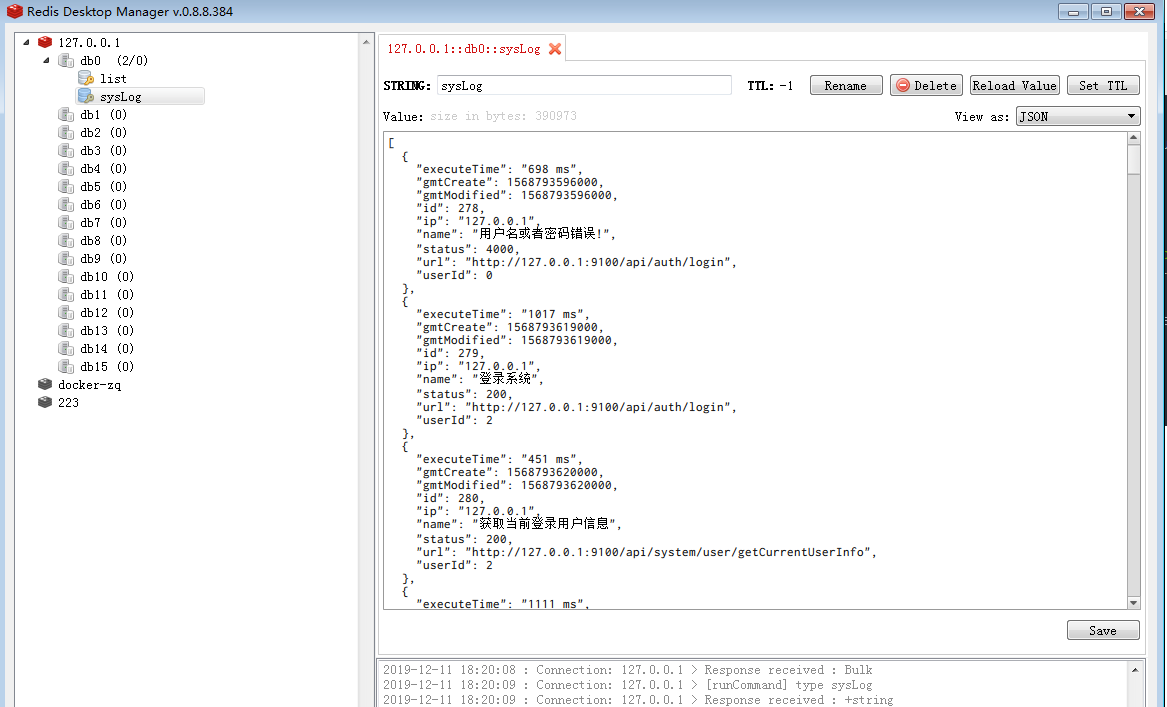Screen dimensions: 1167x707
Task: Switch to the 127.0.0.1::db0::sysLog tab
Action: (x=464, y=48)
